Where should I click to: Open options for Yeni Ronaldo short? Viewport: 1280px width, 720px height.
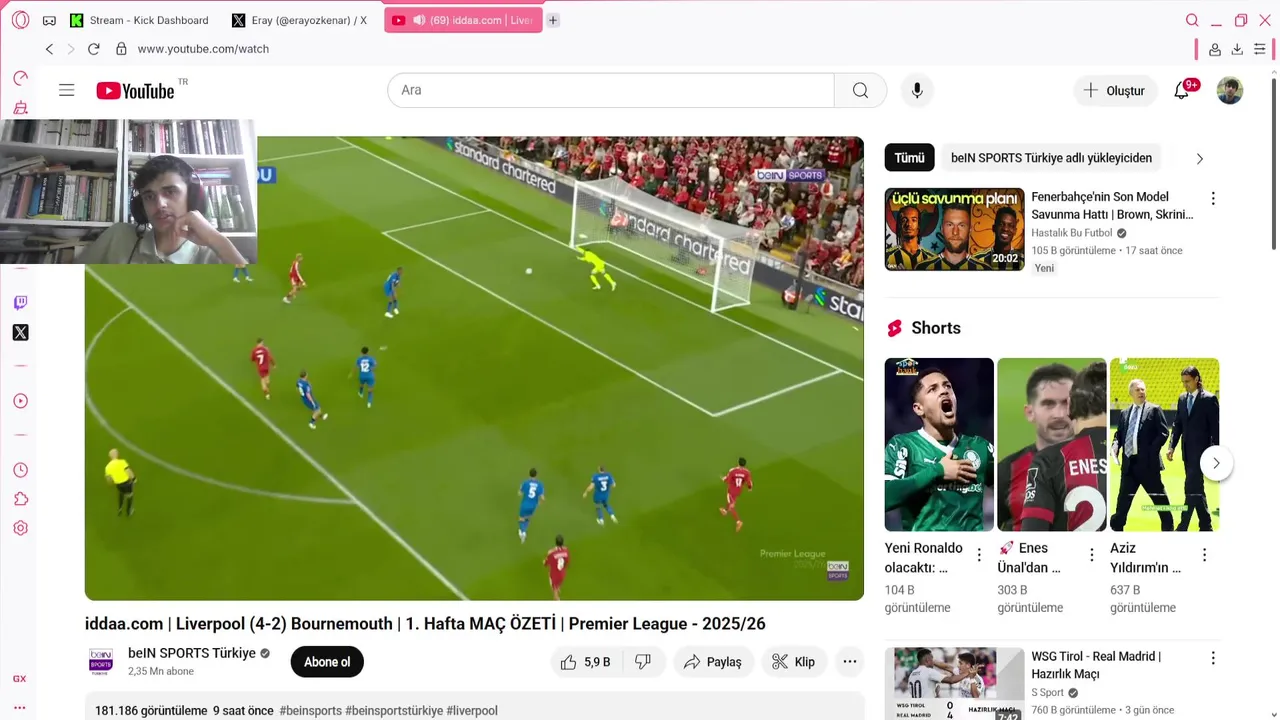pyautogui.click(x=979, y=555)
